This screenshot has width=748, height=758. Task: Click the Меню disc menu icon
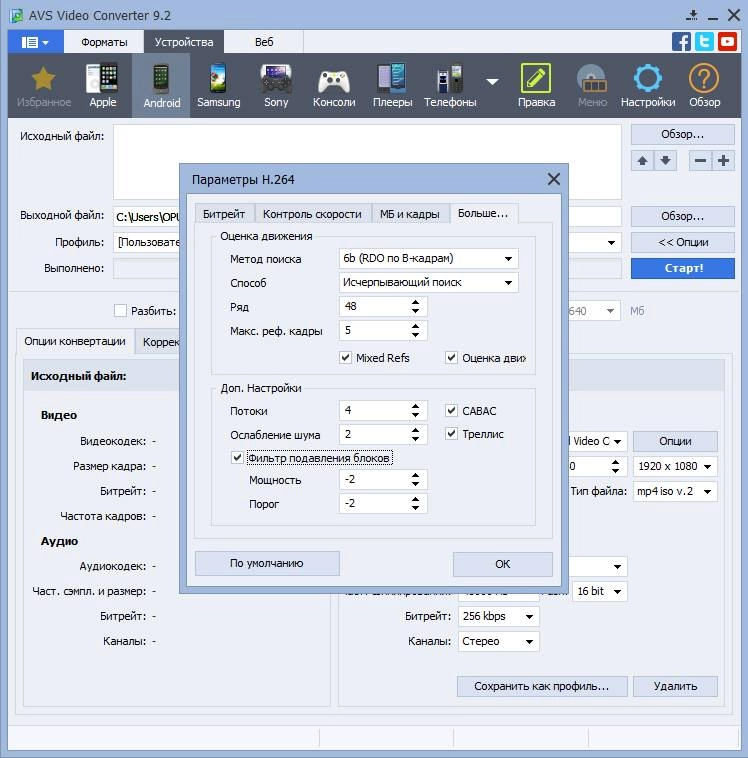[x=592, y=87]
